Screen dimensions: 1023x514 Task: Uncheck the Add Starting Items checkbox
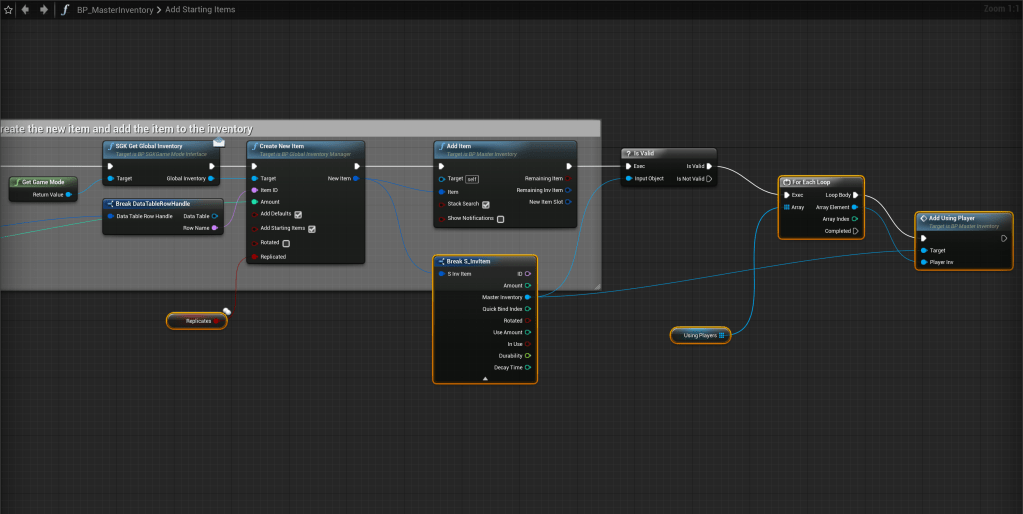click(312, 228)
